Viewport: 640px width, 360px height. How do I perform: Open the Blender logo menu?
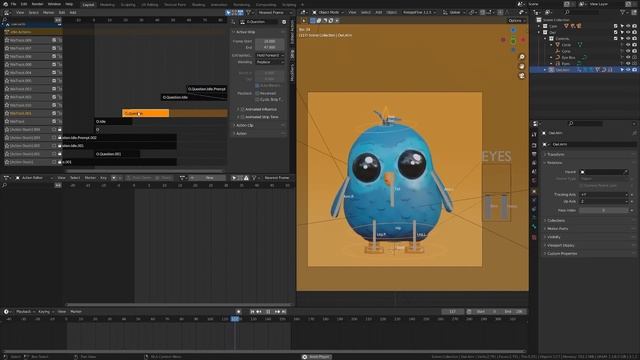pyautogui.click(x=5, y=4)
